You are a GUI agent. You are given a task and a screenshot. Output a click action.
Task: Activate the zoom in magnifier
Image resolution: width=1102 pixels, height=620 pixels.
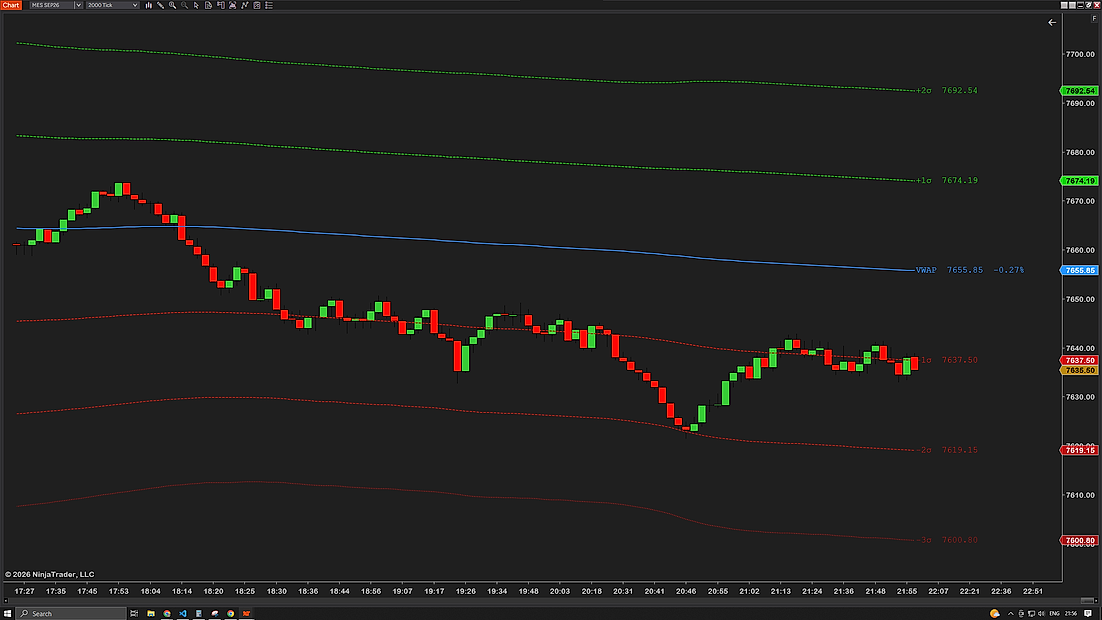pos(172,5)
